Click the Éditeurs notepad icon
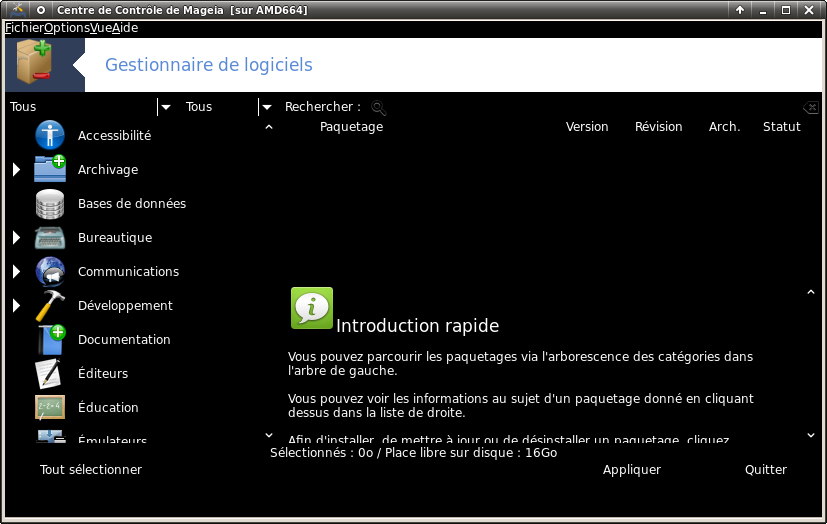Screen dimensions: 827x524 49,373
